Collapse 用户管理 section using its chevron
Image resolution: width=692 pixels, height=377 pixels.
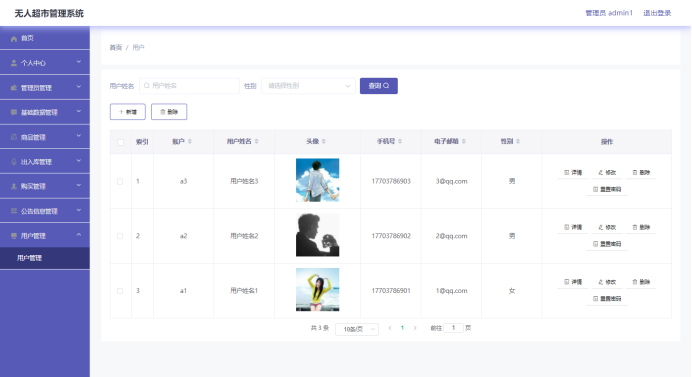[x=79, y=235]
